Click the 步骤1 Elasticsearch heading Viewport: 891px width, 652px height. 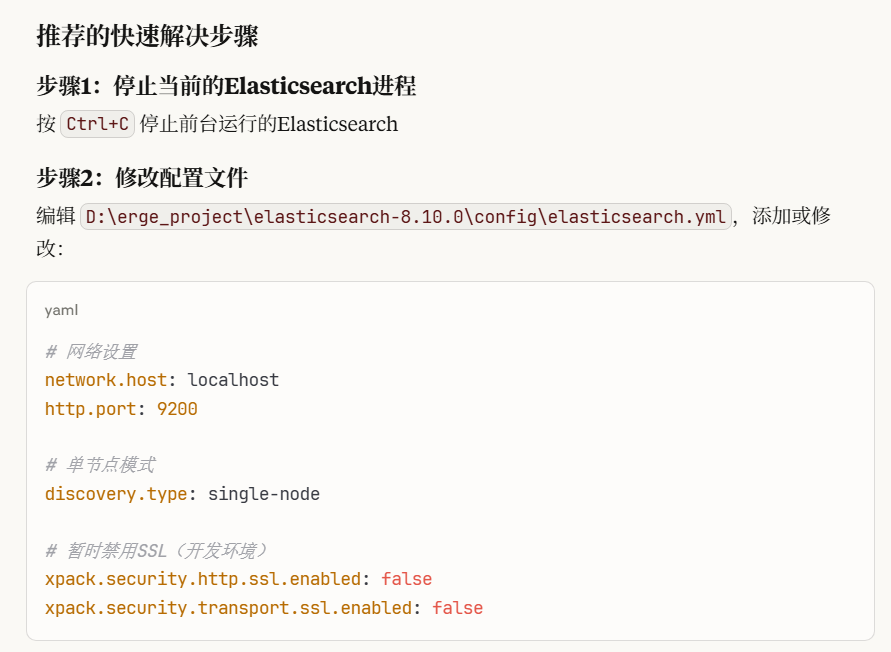tap(226, 86)
